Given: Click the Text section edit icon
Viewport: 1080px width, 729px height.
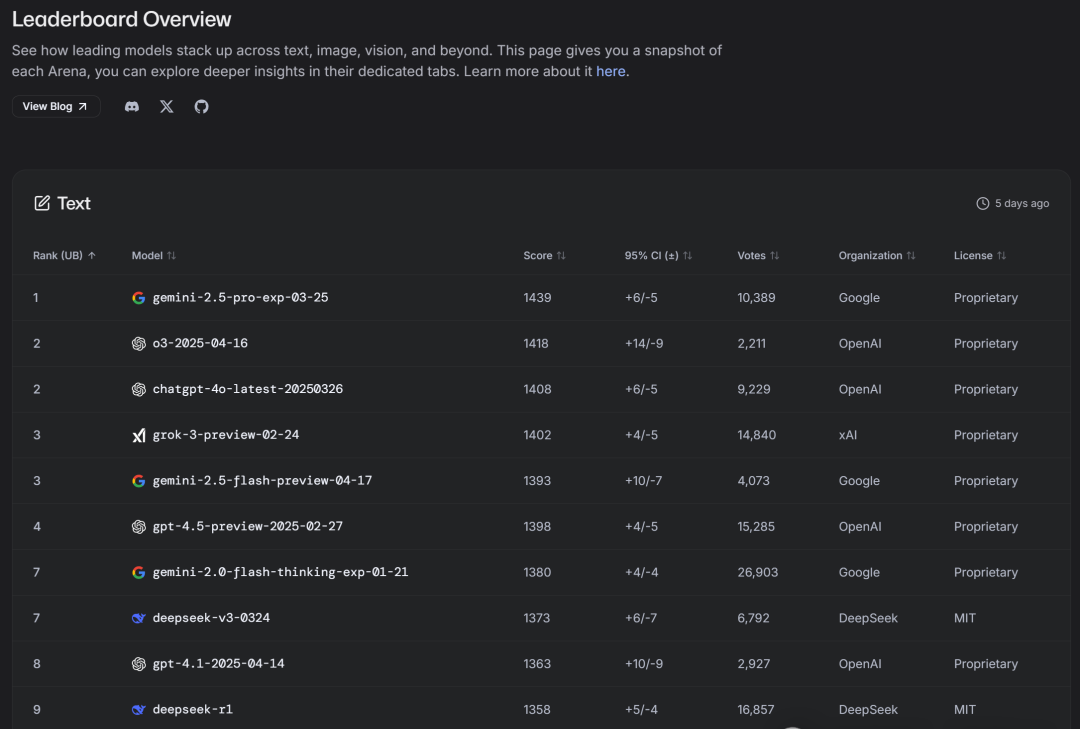Looking at the screenshot, I should [x=42, y=203].
